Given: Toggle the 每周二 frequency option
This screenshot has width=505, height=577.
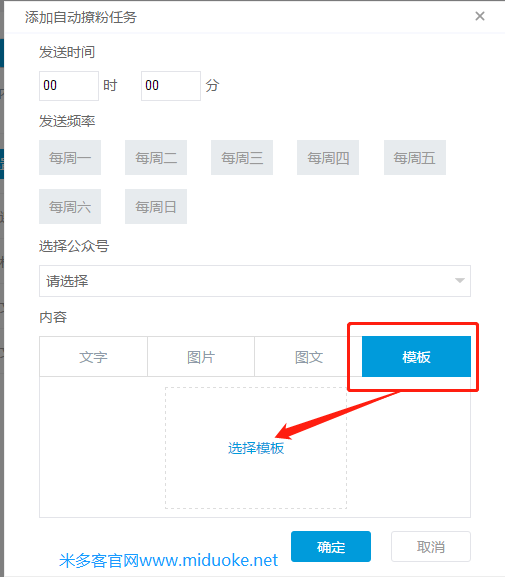Looking at the screenshot, I should (x=156, y=157).
